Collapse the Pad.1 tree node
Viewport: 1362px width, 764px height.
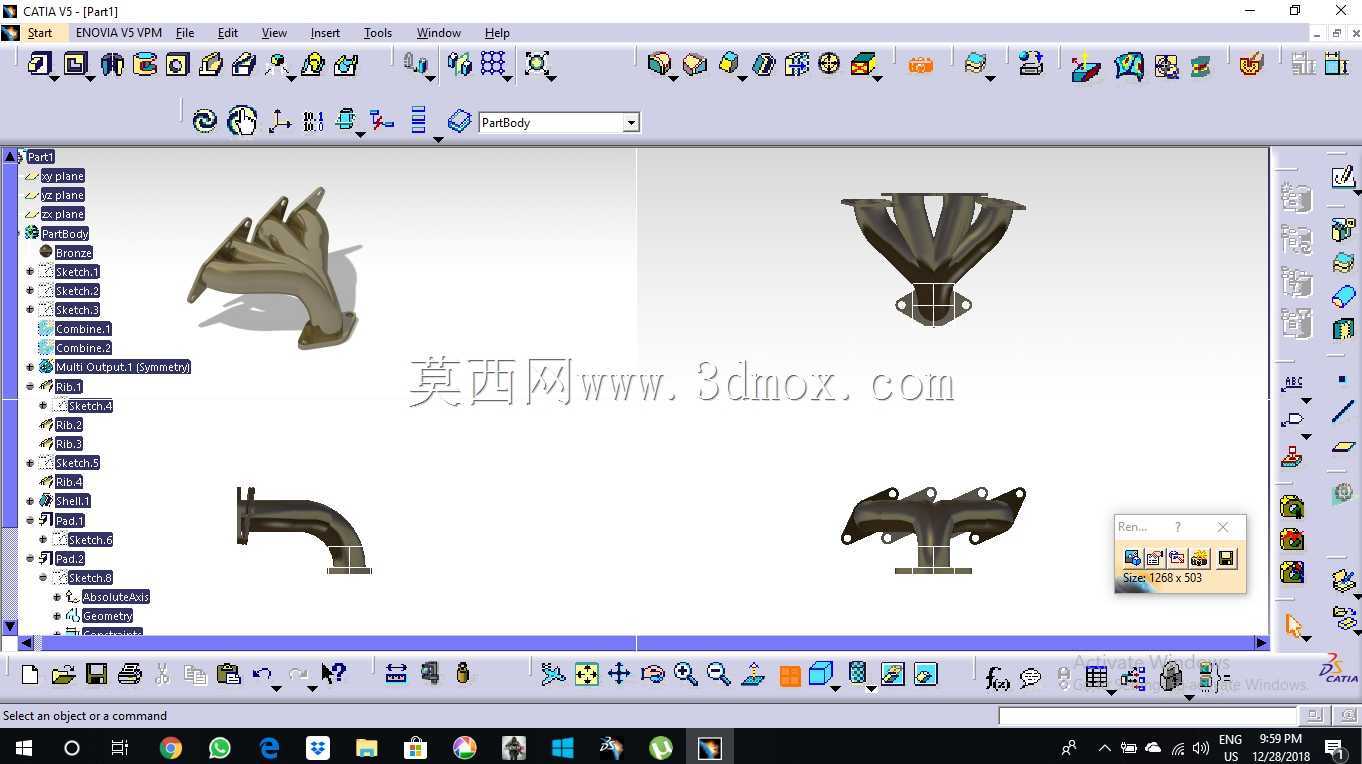coord(30,520)
